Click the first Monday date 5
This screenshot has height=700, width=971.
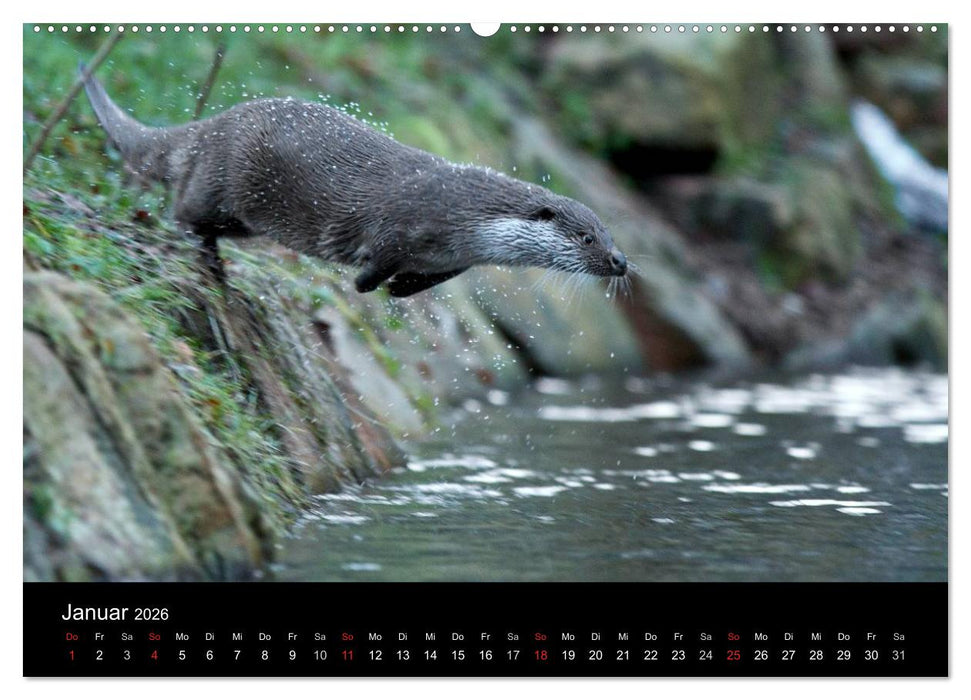[180, 653]
